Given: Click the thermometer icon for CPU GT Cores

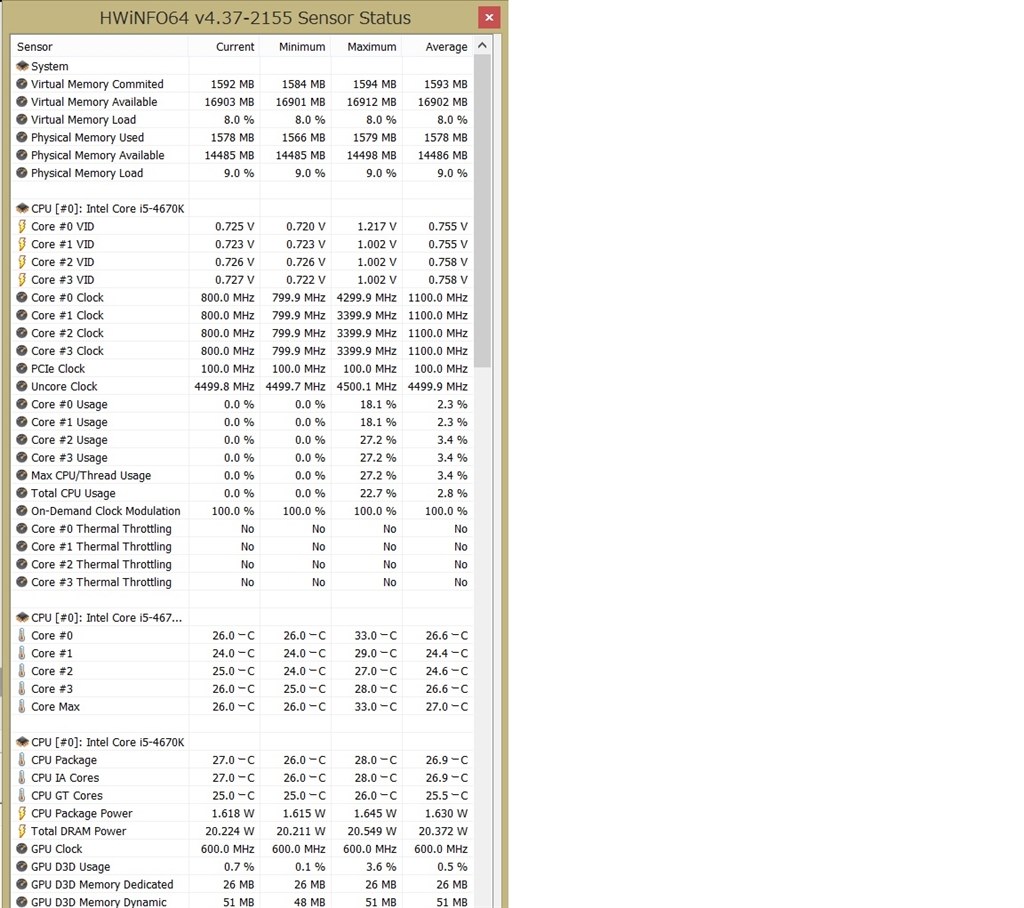Looking at the screenshot, I should pyautogui.click(x=22, y=795).
